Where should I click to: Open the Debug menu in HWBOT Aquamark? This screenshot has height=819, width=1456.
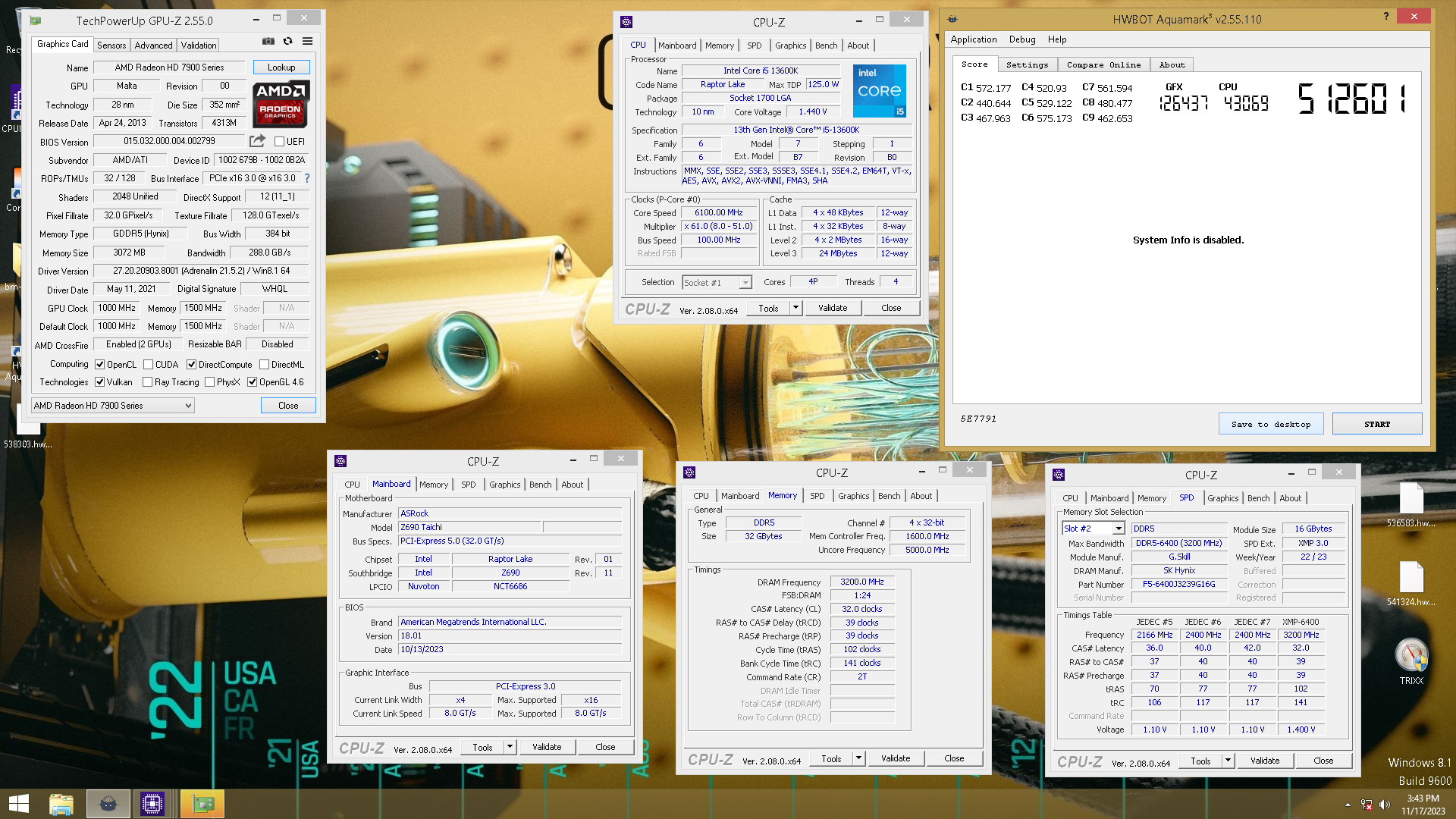point(1021,39)
